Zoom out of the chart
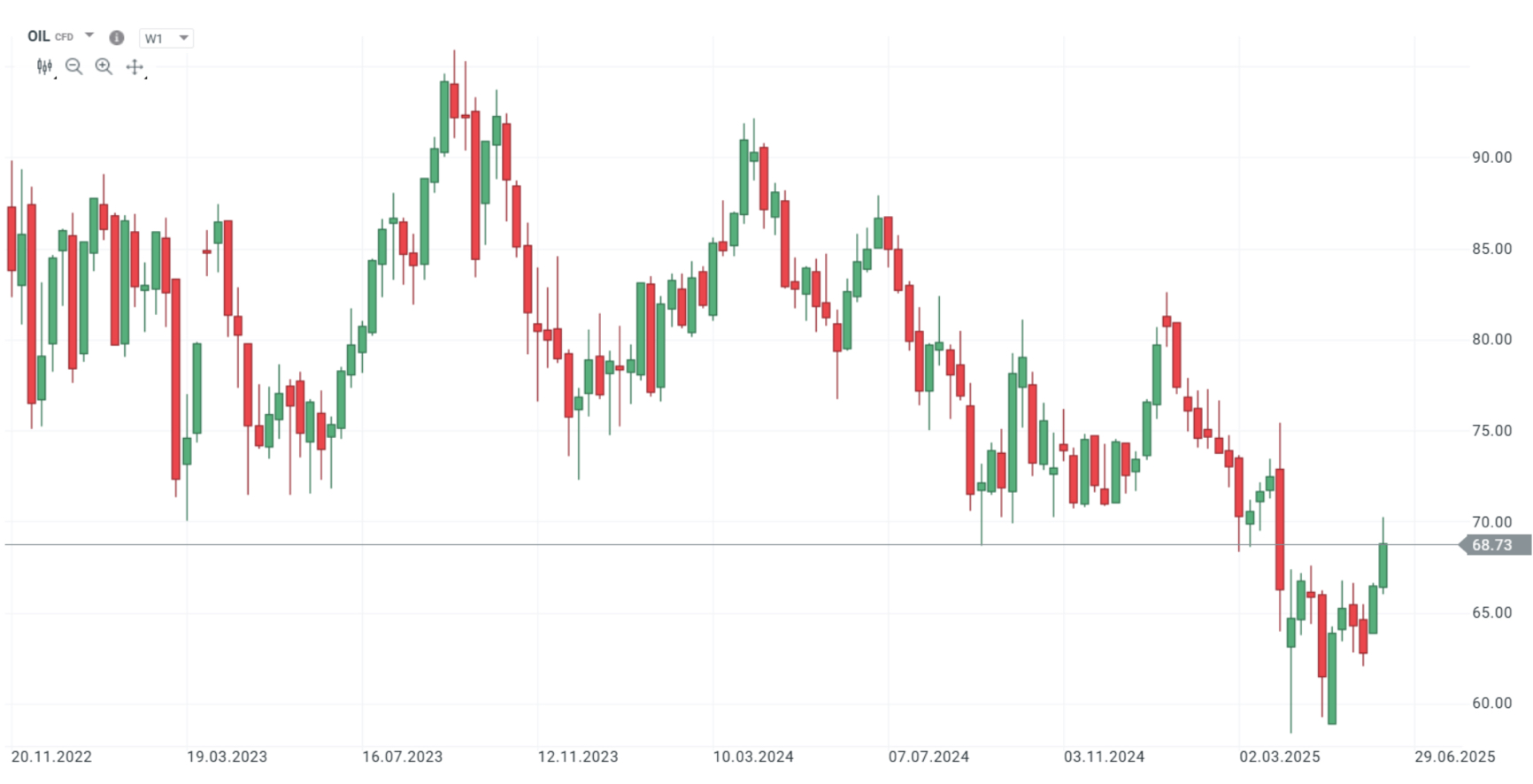 pyautogui.click(x=74, y=66)
